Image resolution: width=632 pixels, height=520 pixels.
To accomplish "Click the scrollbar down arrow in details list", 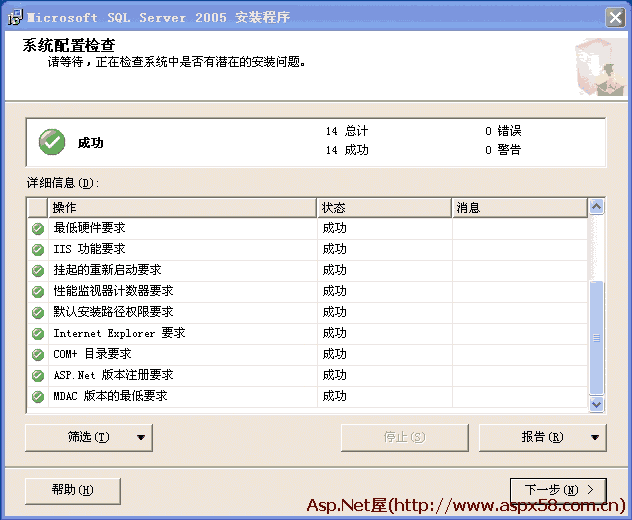I will click(596, 404).
